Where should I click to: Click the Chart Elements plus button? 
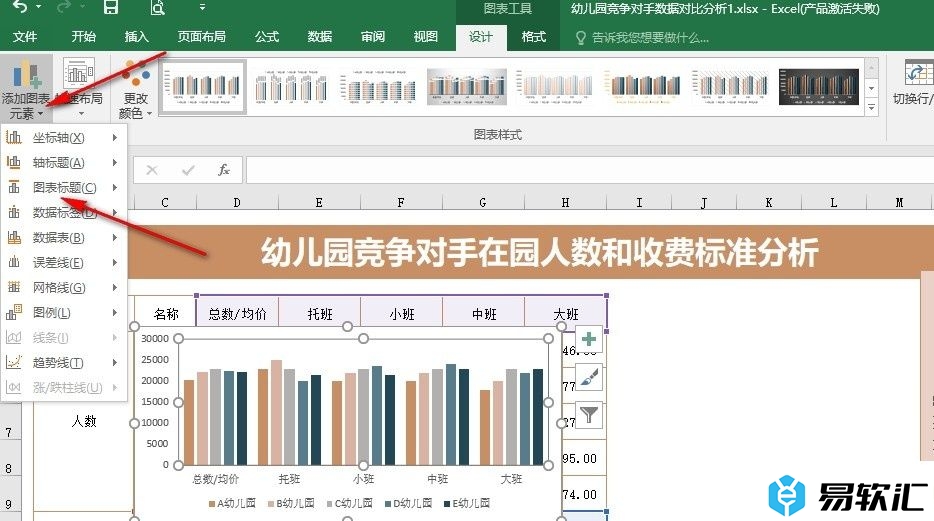(589, 339)
